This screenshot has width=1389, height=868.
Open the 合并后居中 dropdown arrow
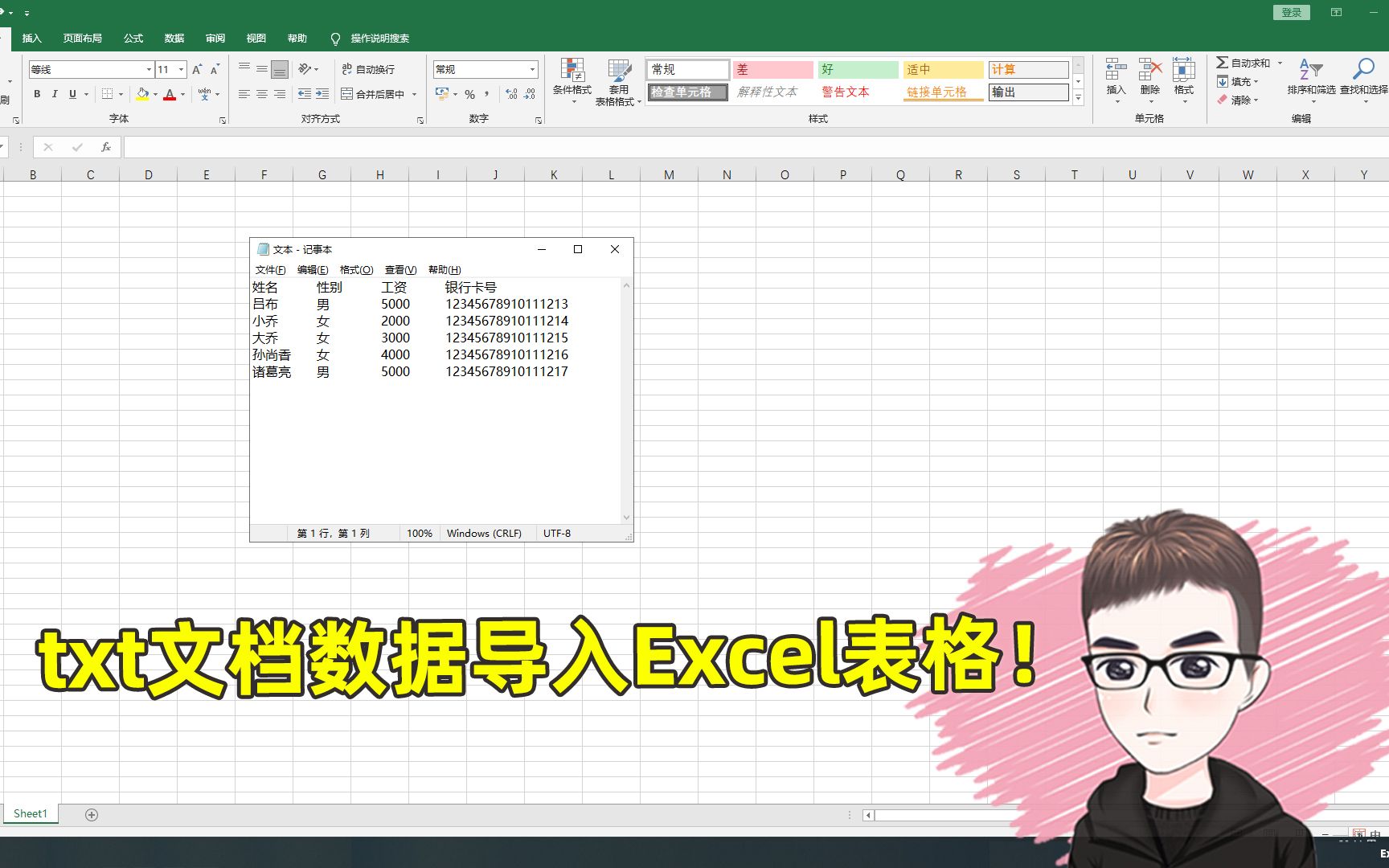(x=415, y=94)
